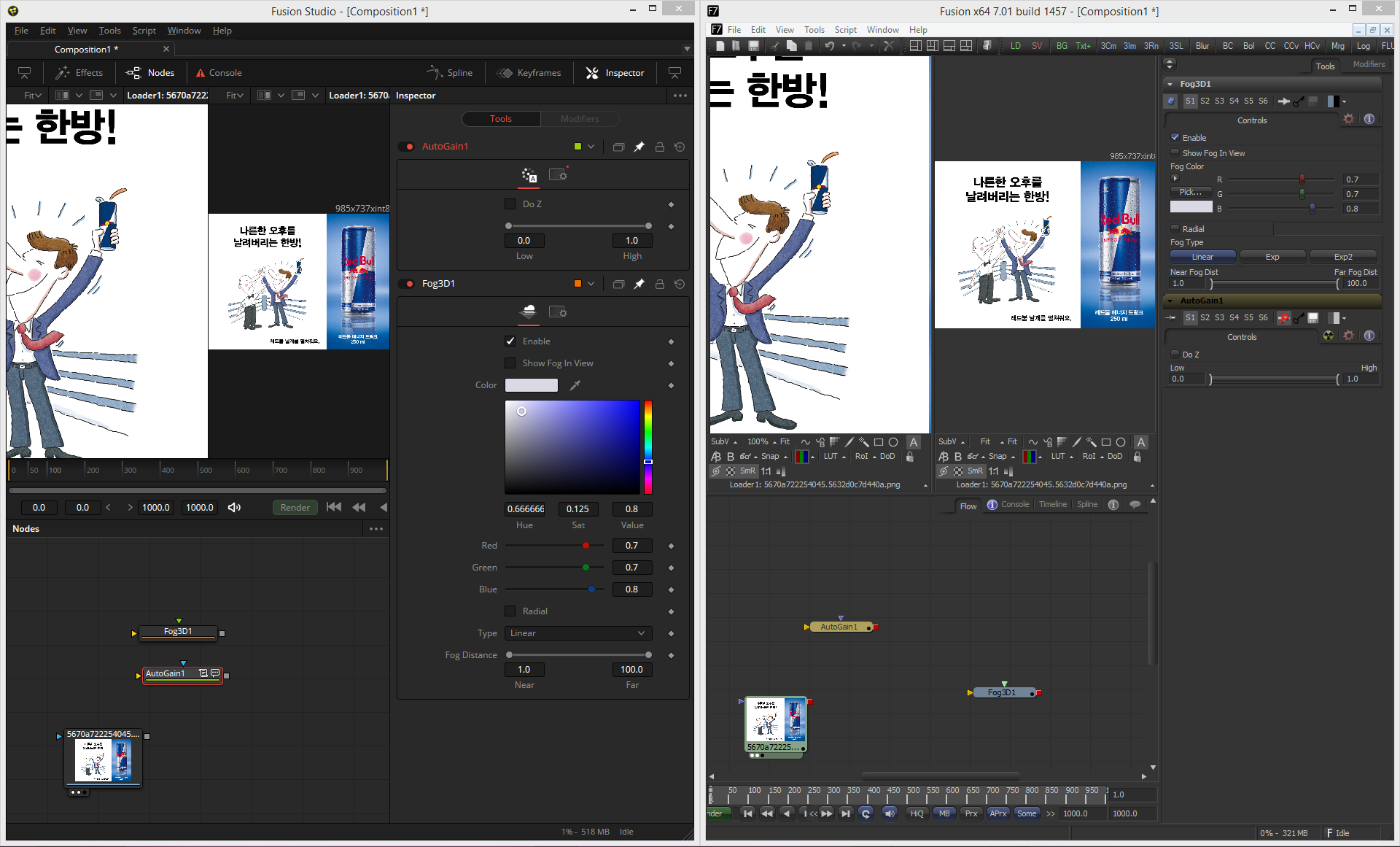Lock the left viewer in Fusion 7
Screen dimensions: 1400x847
pos(909,457)
